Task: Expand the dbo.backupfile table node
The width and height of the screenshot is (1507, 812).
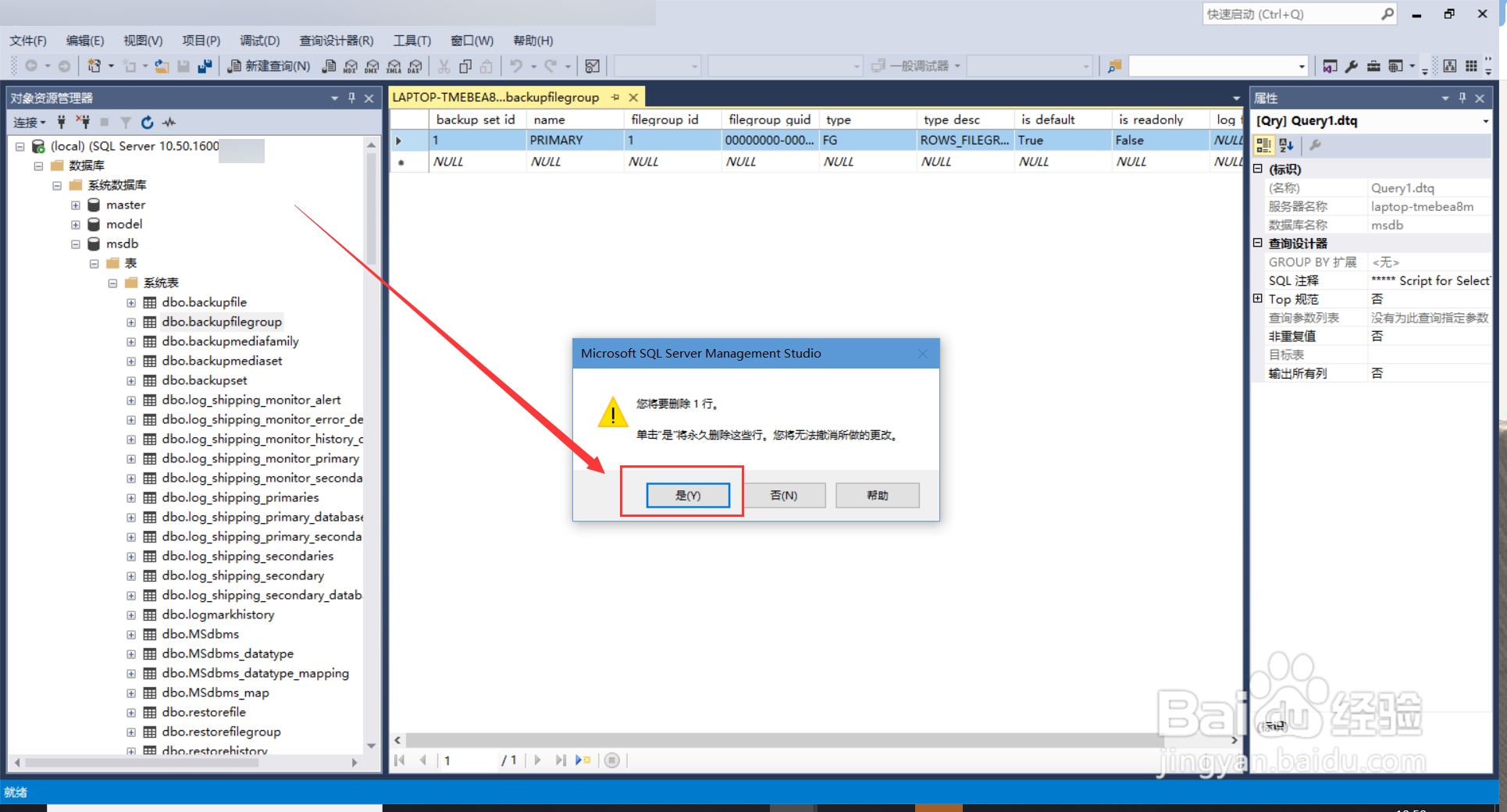Action: click(x=131, y=303)
